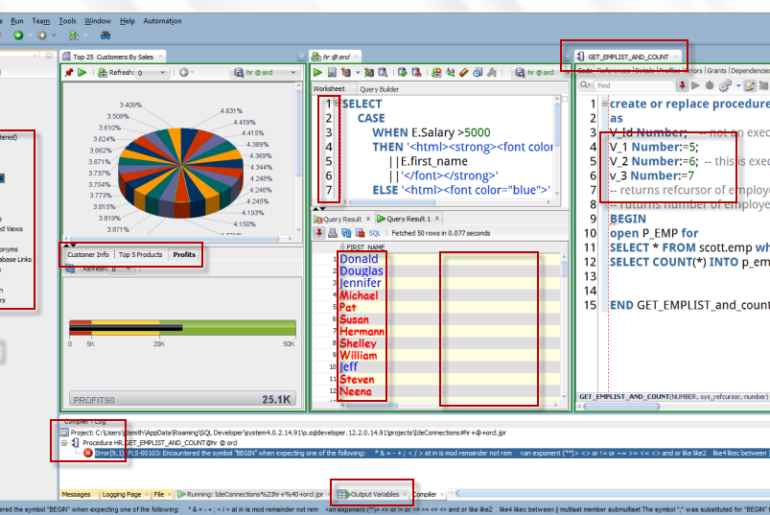Image resolution: width=770 pixels, height=515 pixels.
Task: Open the dropdown arrow next to SQL Worksheet icon
Action: tap(85, 35)
